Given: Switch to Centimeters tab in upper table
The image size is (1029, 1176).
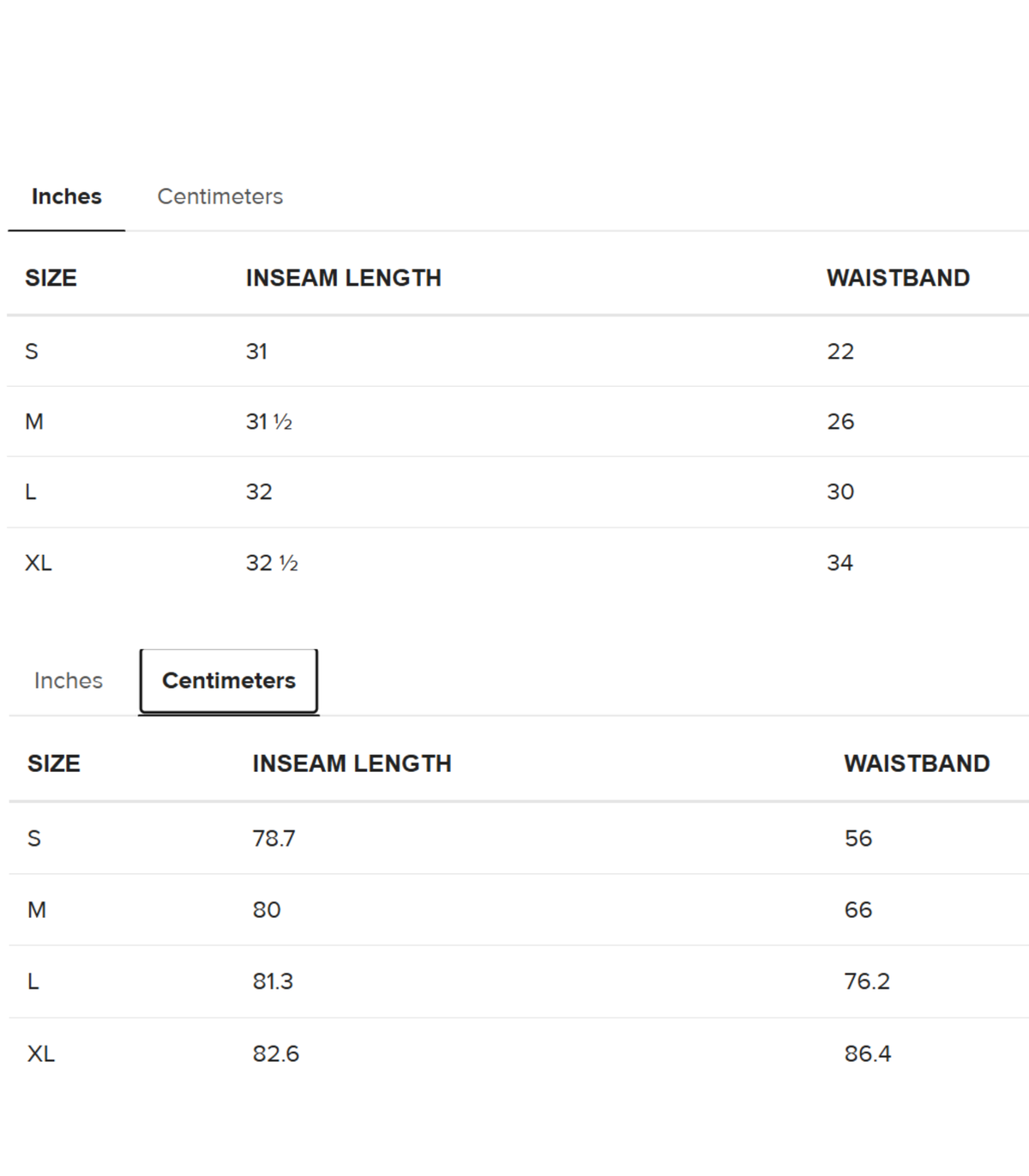Looking at the screenshot, I should click(x=220, y=196).
